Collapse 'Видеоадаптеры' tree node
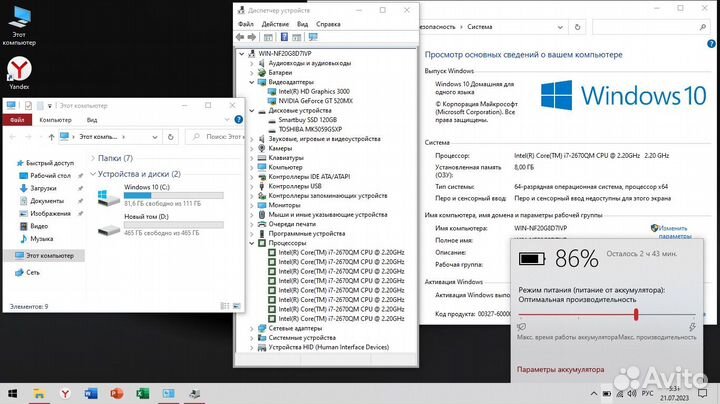This screenshot has height=404, width=720. click(252, 82)
